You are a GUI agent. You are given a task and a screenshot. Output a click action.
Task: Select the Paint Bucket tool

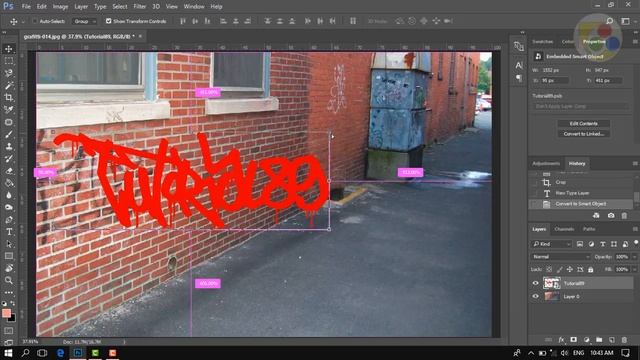coord(9,183)
